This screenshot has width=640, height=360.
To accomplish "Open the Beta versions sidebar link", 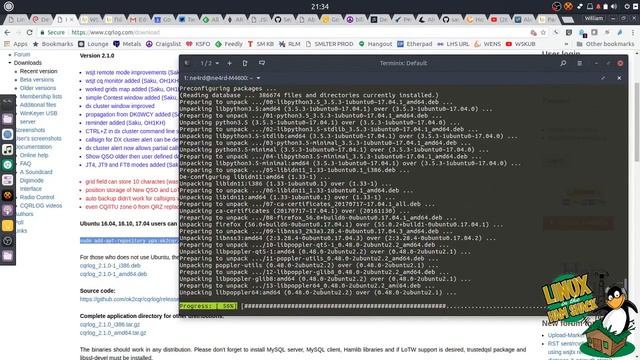I will pos(37,80).
